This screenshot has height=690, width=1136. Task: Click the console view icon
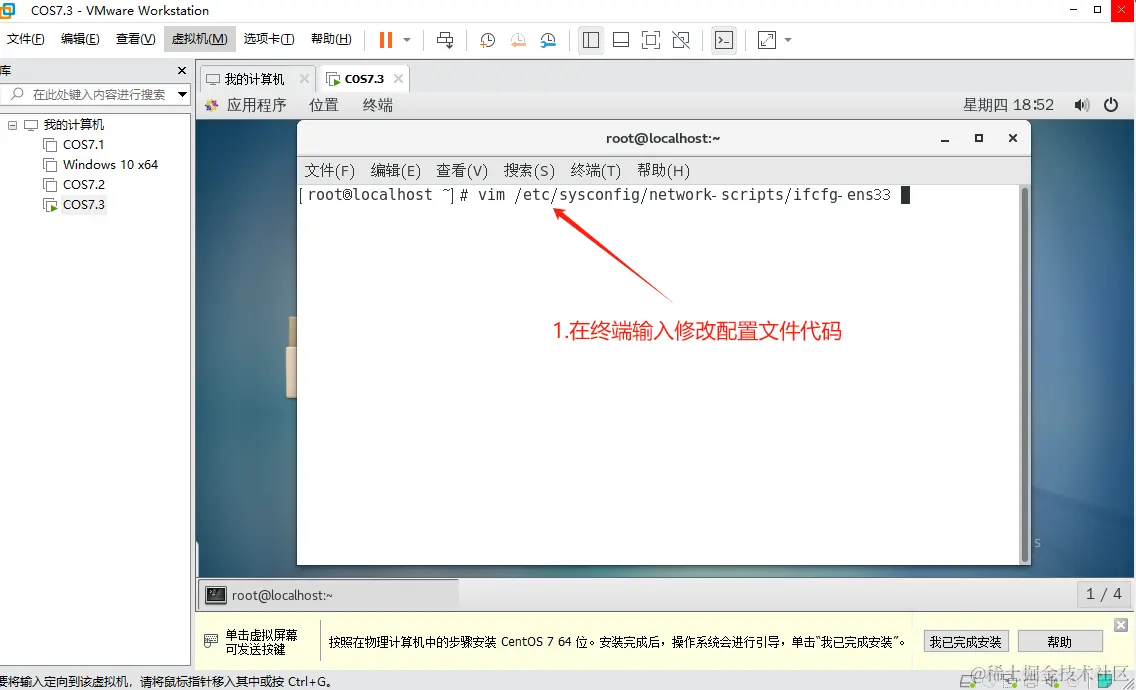[x=724, y=40]
